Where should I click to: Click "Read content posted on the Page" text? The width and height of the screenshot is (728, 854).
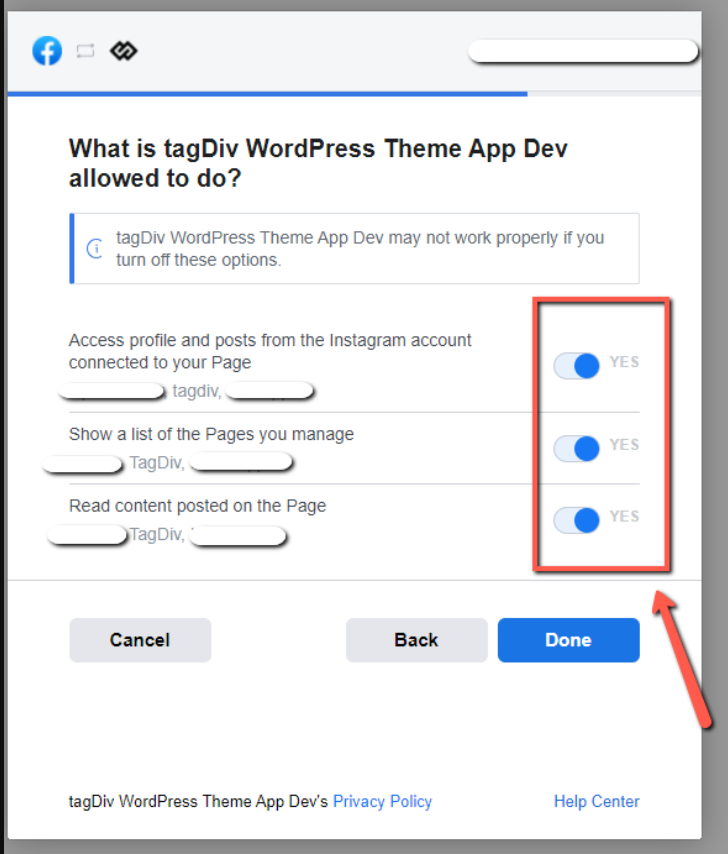coord(197,506)
